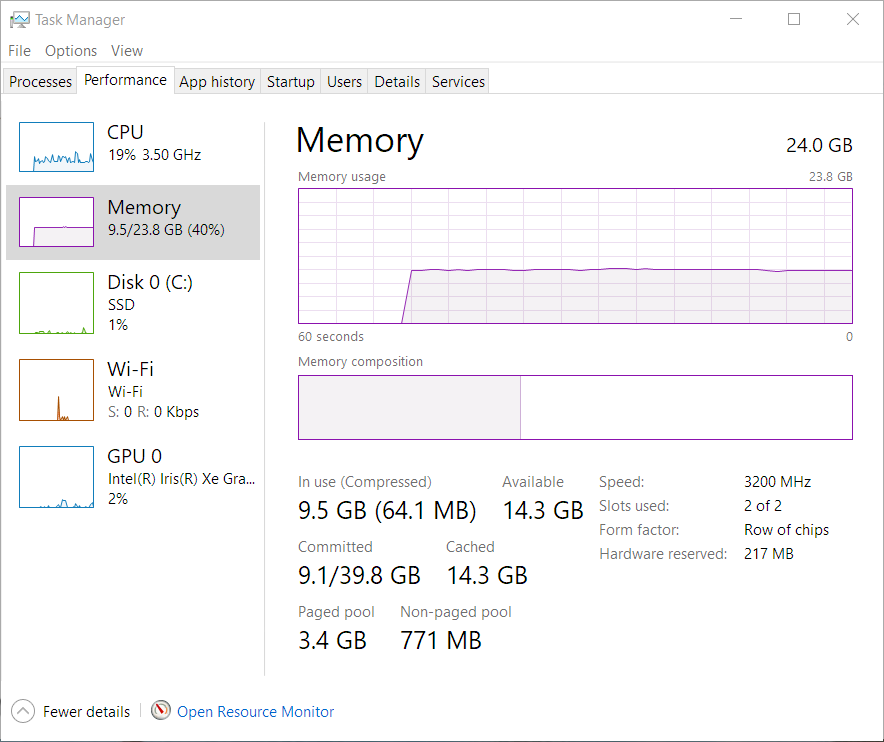This screenshot has height=742, width=884.
Task: Maximize the Task Manager window
Action: [x=794, y=19]
